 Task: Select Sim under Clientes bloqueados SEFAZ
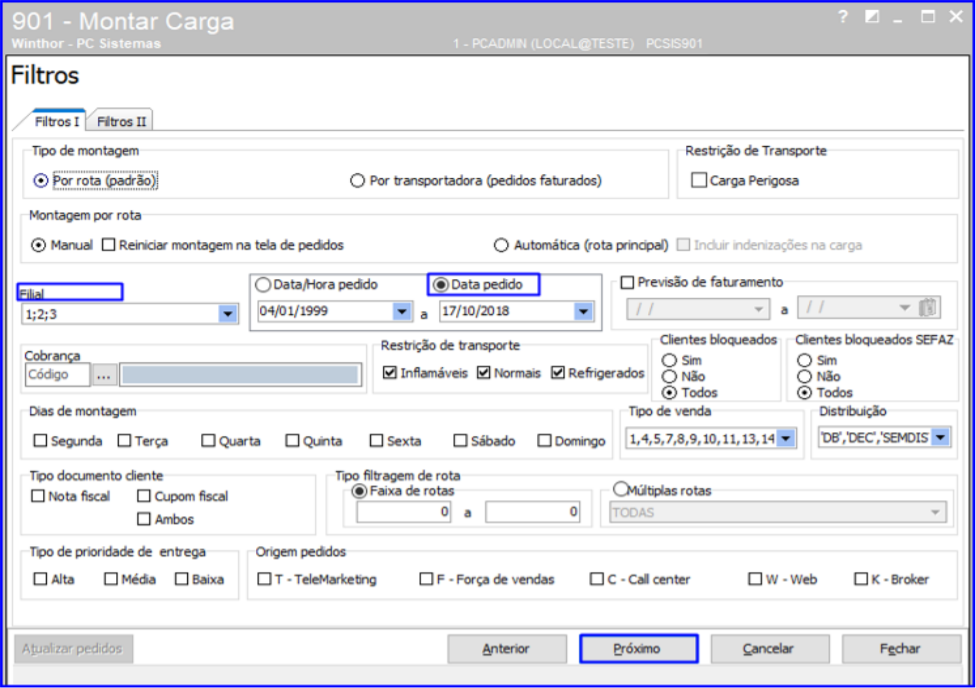[x=805, y=360]
